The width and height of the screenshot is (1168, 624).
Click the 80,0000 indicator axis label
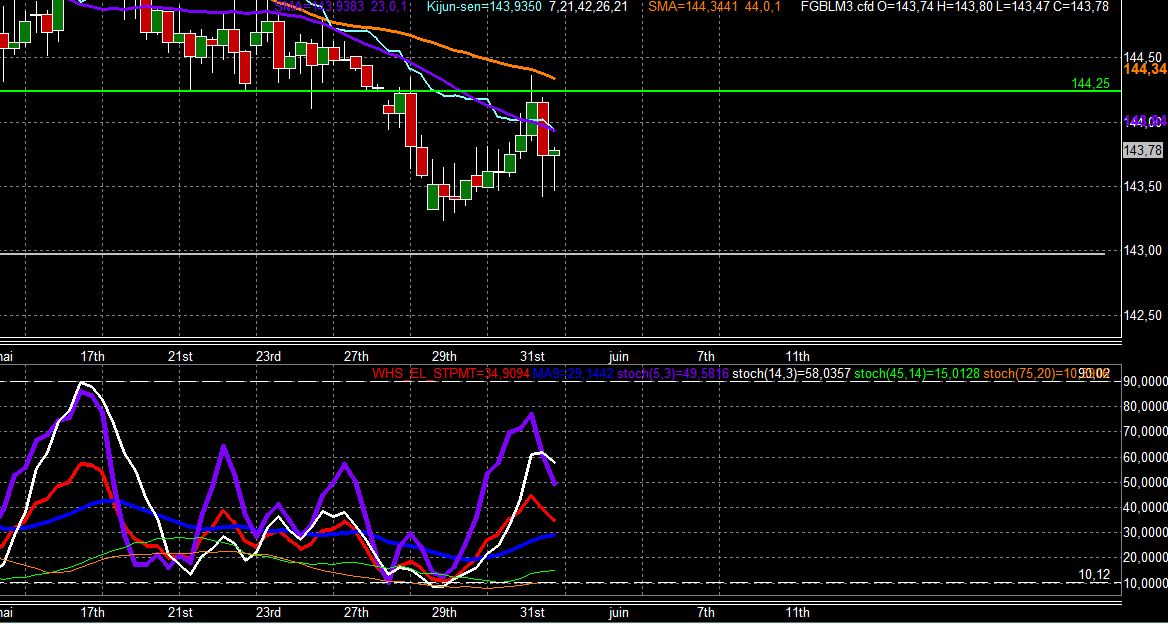1146,407
